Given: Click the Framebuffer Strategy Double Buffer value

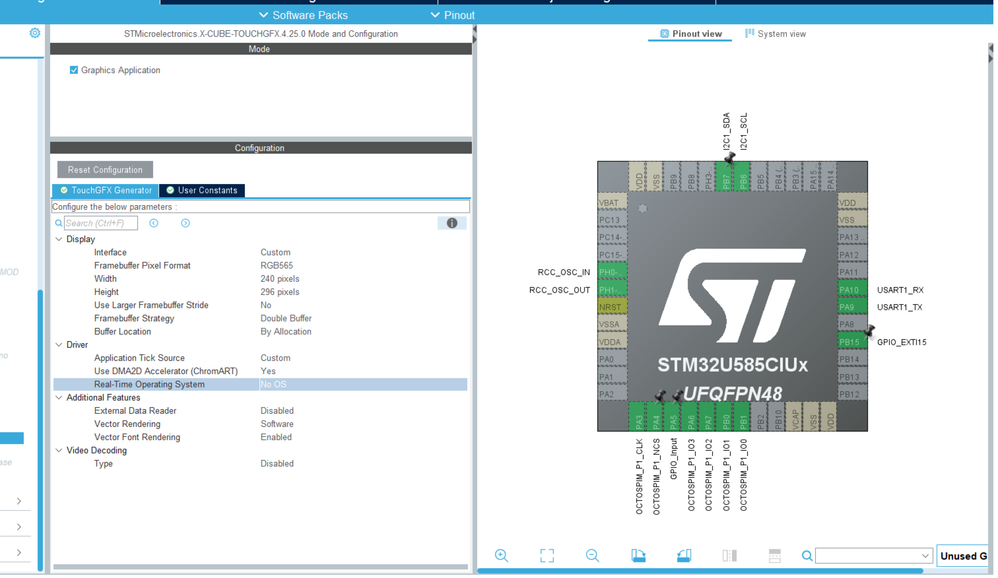Looking at the screenshot, I should coord(286,318).
